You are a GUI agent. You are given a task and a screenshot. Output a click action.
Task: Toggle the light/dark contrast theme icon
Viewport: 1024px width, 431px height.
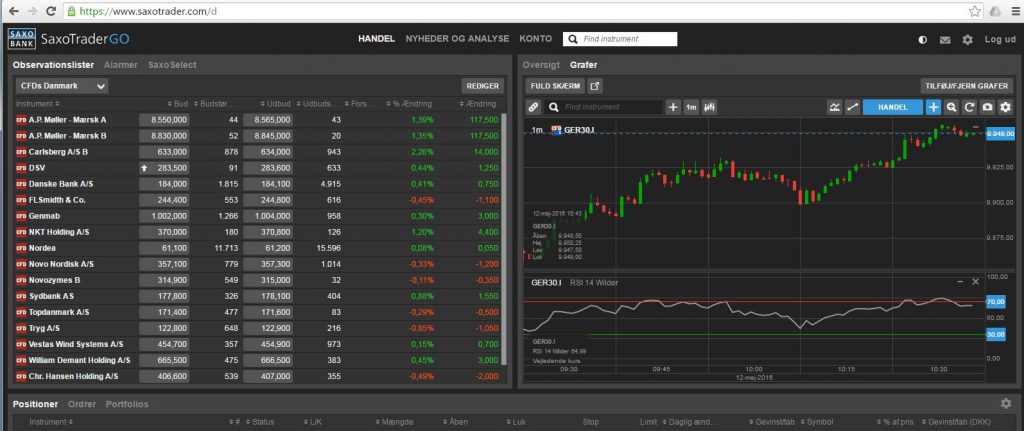pos(923,40)
